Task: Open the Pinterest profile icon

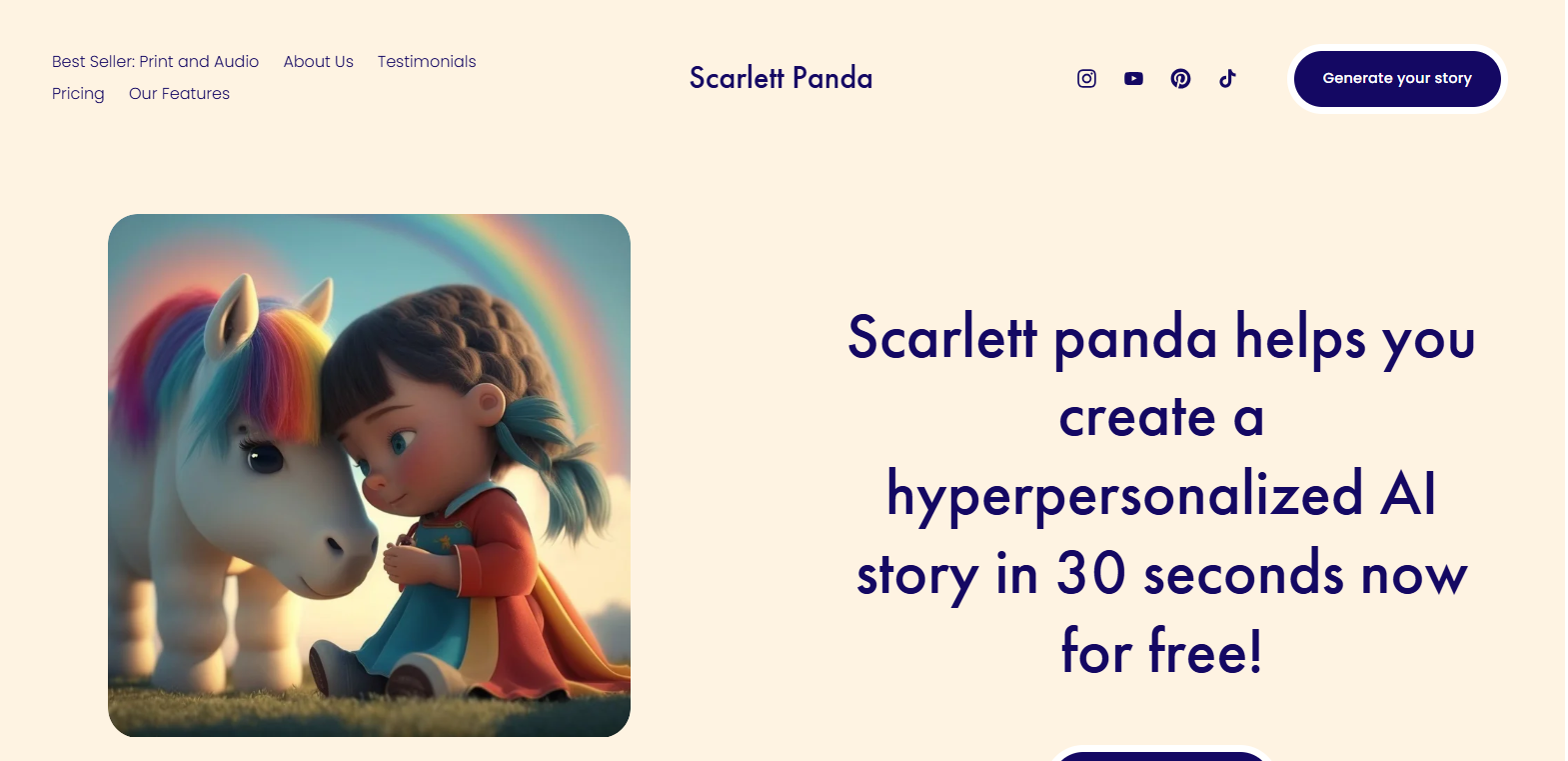Action: coord(1180,78)
